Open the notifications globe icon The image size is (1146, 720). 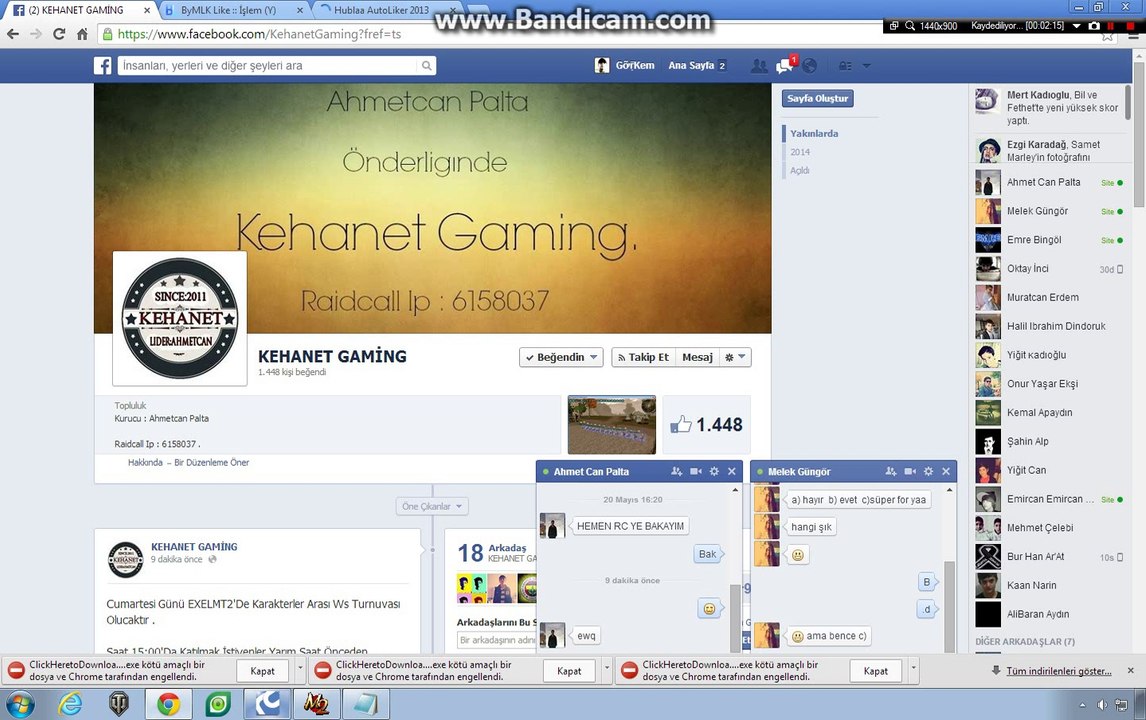809,66
